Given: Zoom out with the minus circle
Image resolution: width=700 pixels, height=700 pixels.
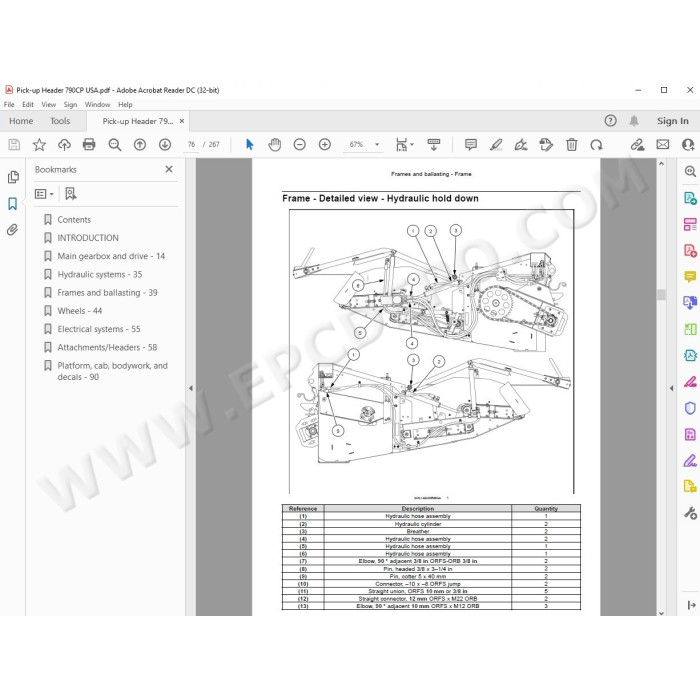Looking at the screenshot, I should click(300, 145).
